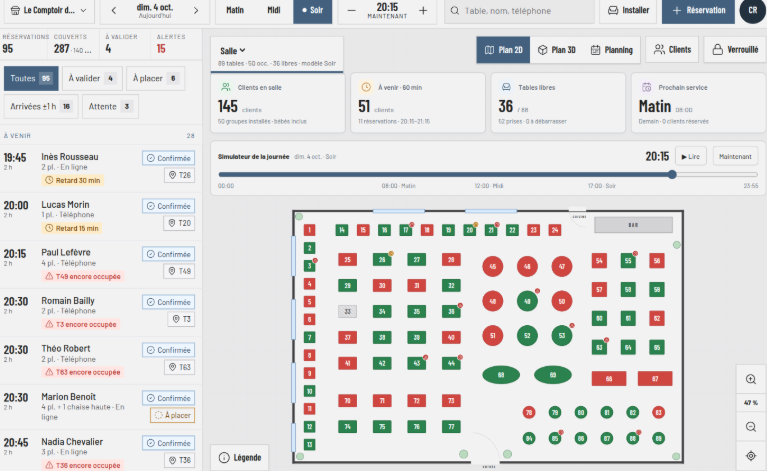Select the Matin service
Viewport: 767px width, 471px height.
tap(235, 10)
